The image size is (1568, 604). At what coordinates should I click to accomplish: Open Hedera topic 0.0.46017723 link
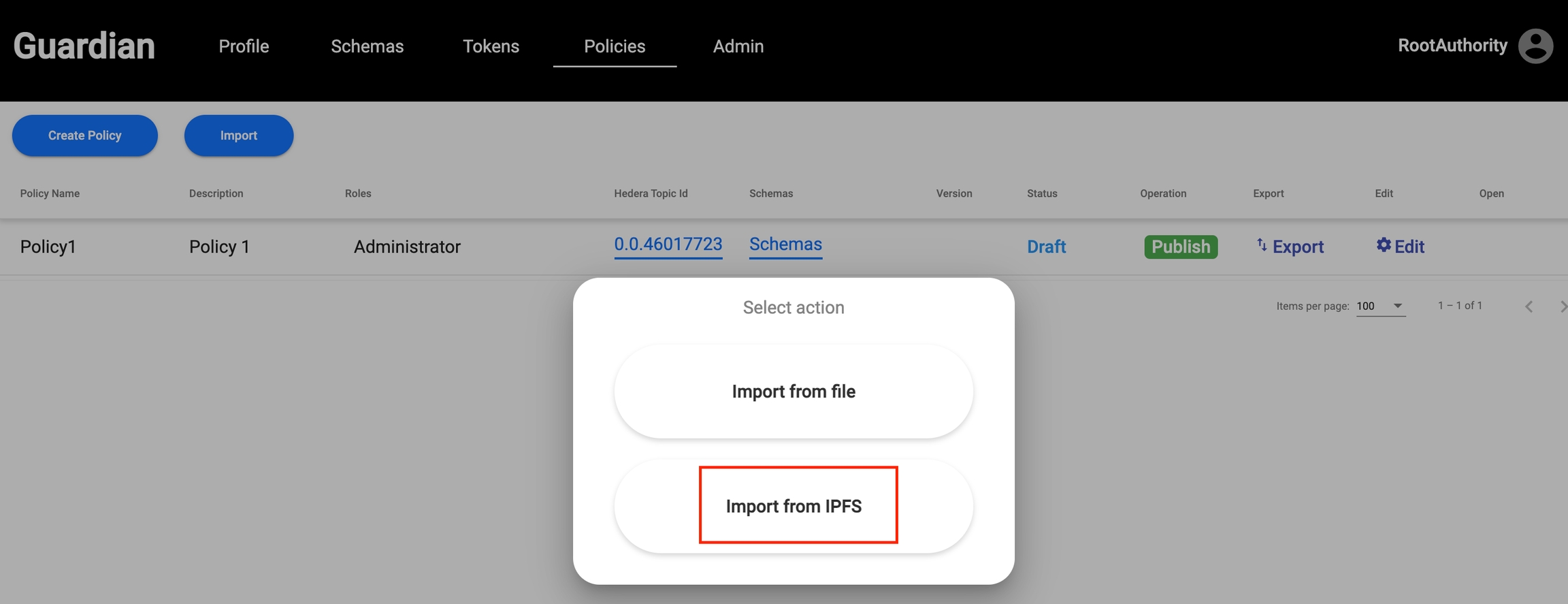point(668,244)
